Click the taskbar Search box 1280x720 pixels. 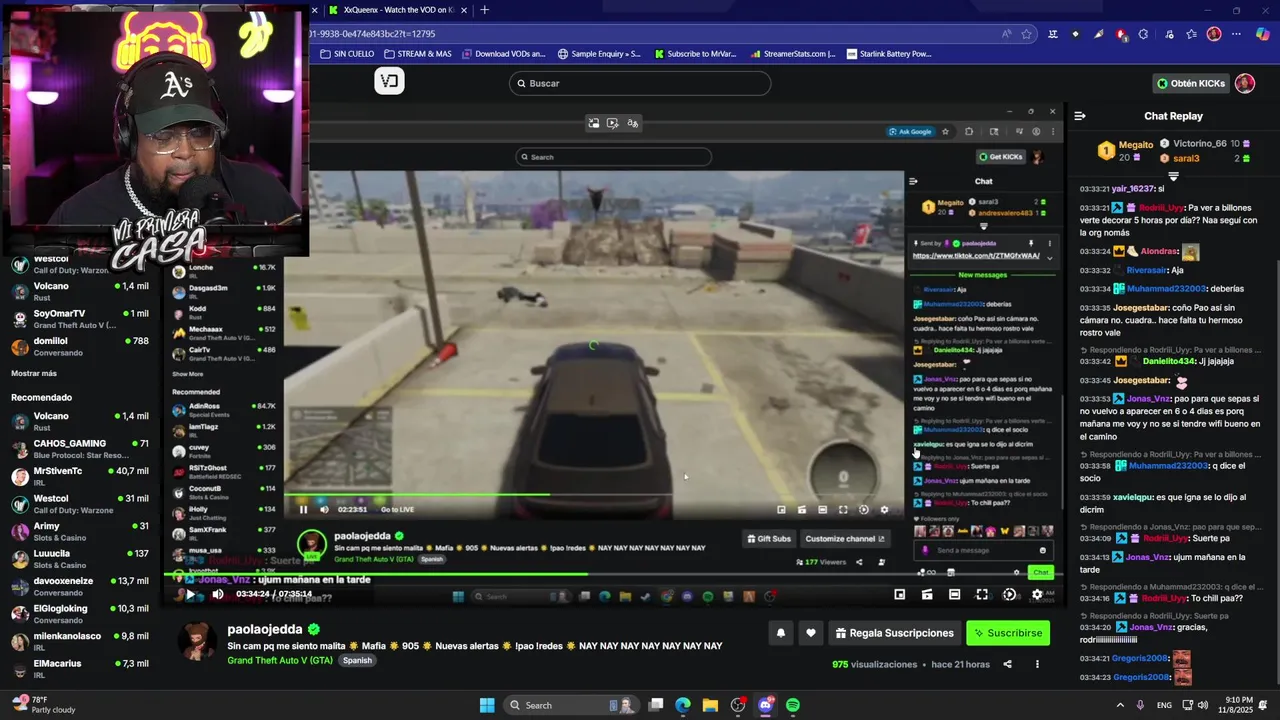(x=573, y=705)
